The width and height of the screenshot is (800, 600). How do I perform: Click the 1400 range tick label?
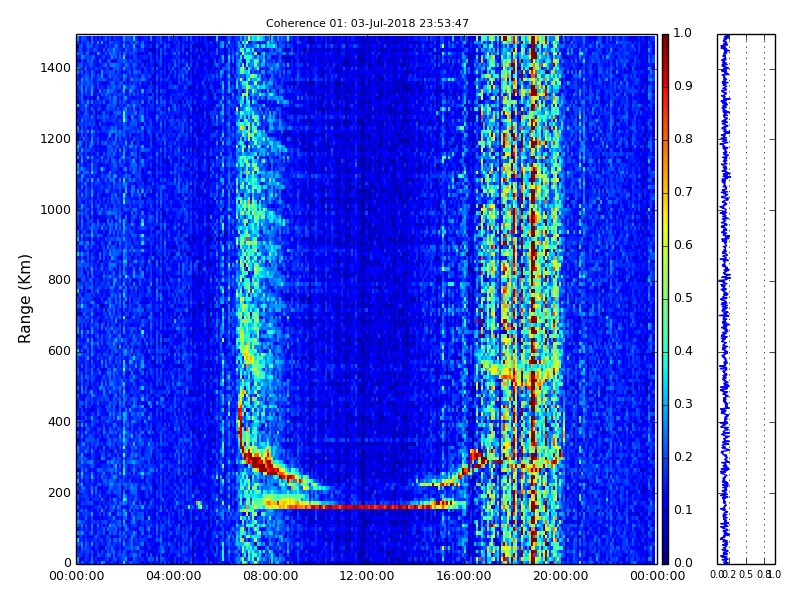pos(55,68)
